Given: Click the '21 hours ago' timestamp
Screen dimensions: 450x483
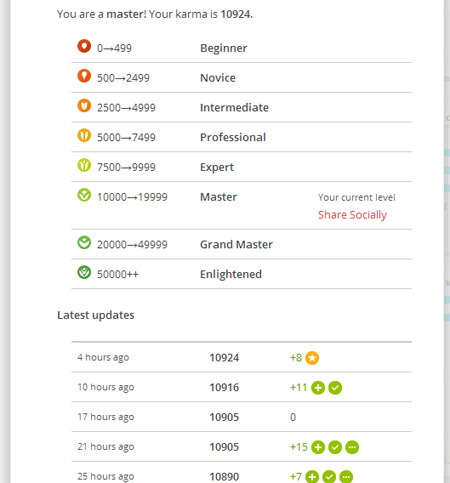Looking at the screenshot, I should (106, 447).
